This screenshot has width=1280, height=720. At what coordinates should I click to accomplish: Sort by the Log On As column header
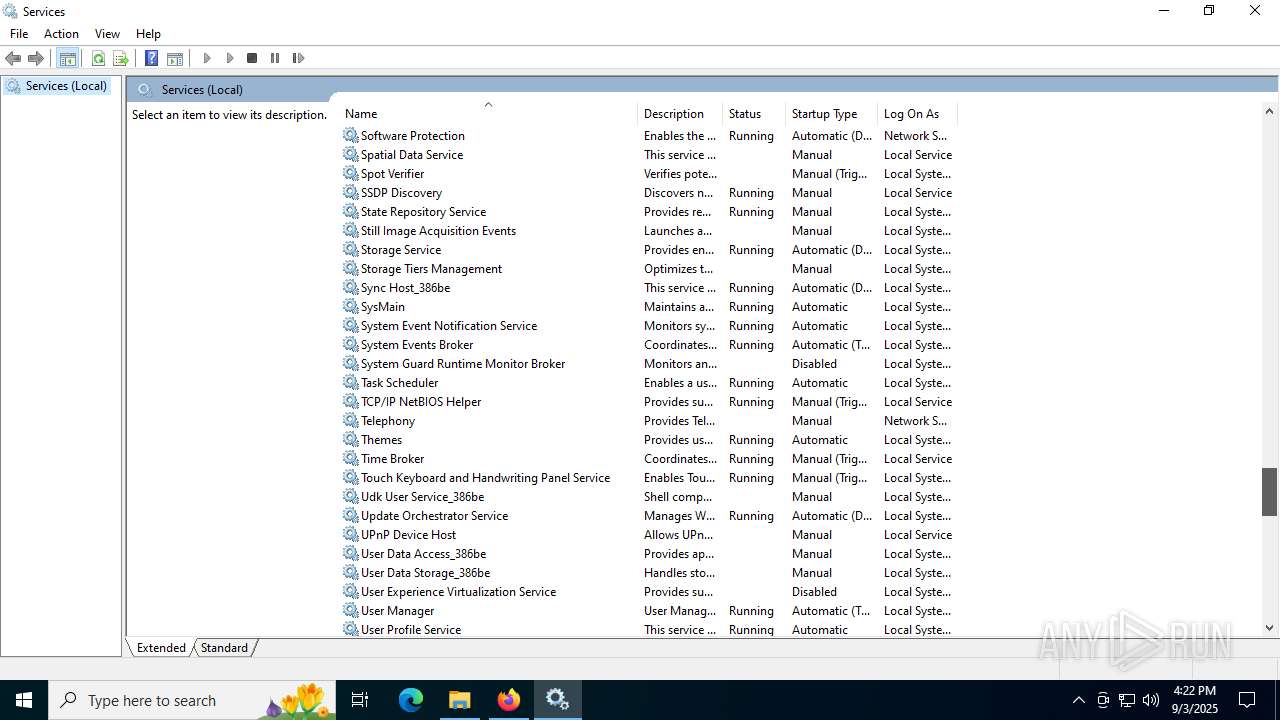(917, 114)
